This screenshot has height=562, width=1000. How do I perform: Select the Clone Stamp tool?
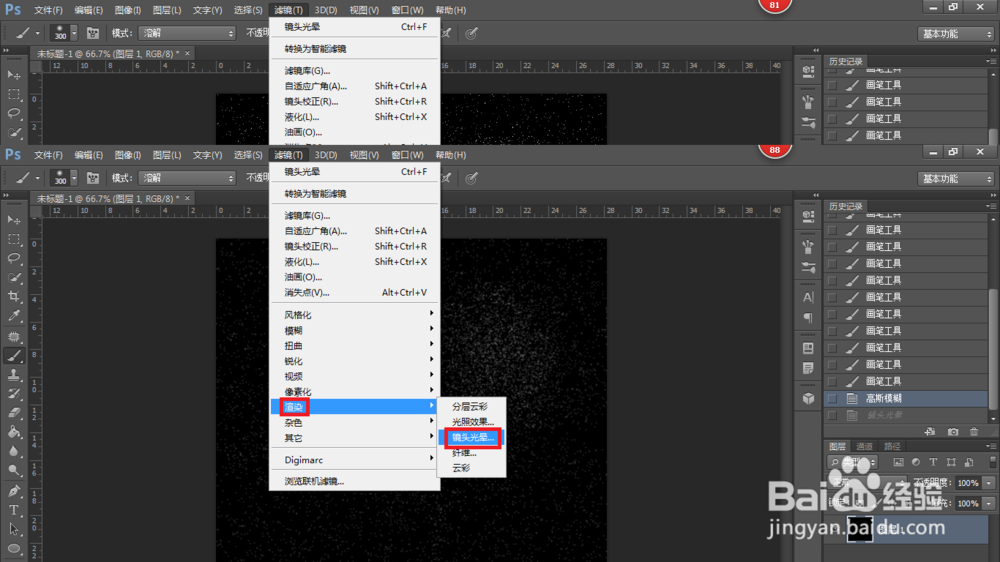click(14, 375)
